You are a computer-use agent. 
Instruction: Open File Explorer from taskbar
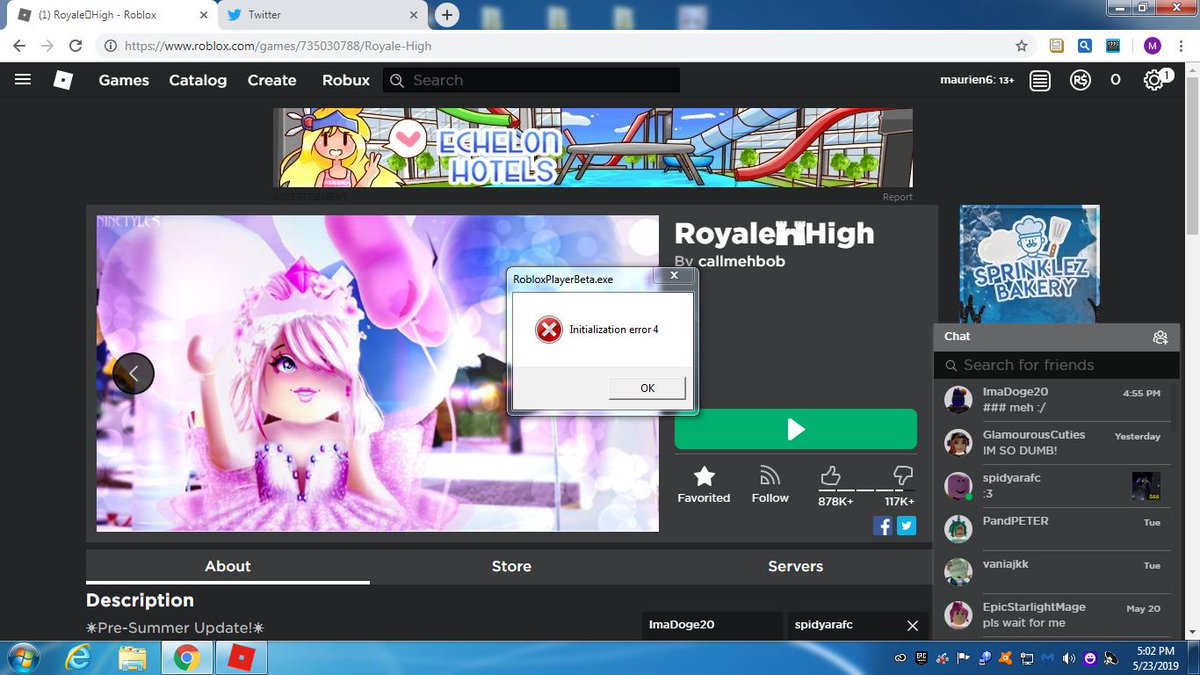[132, 658]
